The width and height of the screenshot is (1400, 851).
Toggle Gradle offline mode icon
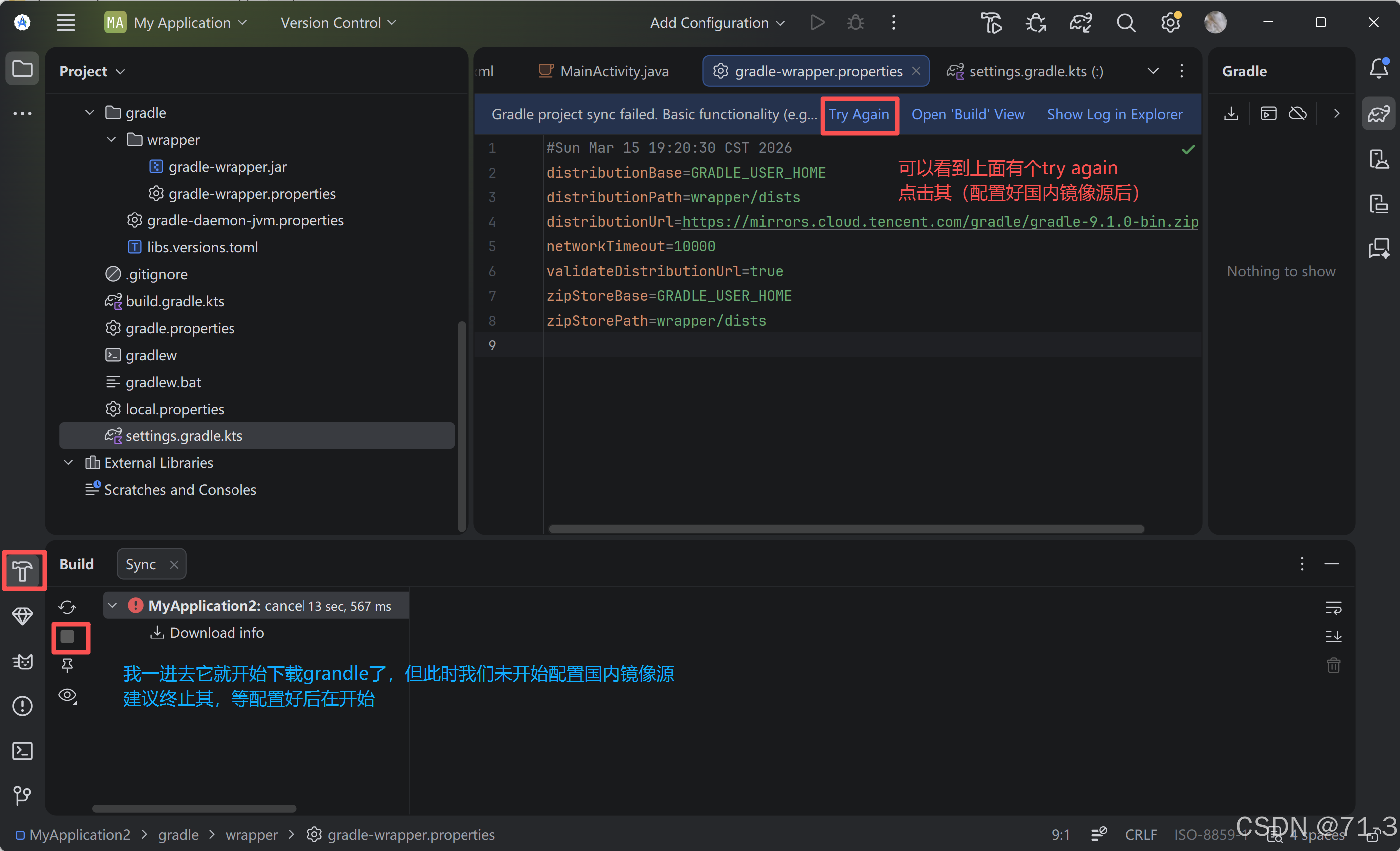click(x=1298, y=114)
